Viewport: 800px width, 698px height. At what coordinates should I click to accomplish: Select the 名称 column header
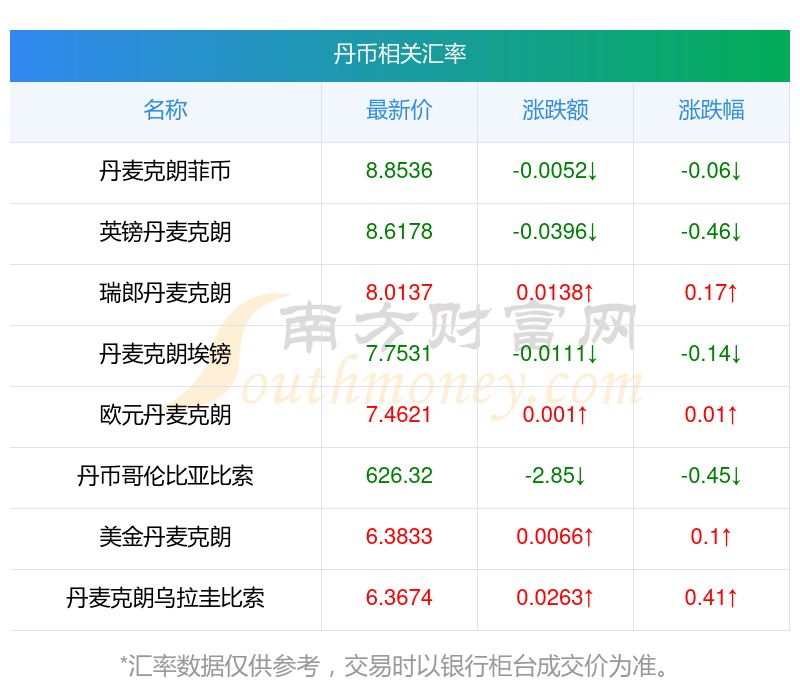pyautogui.click(x=165, y=110)
